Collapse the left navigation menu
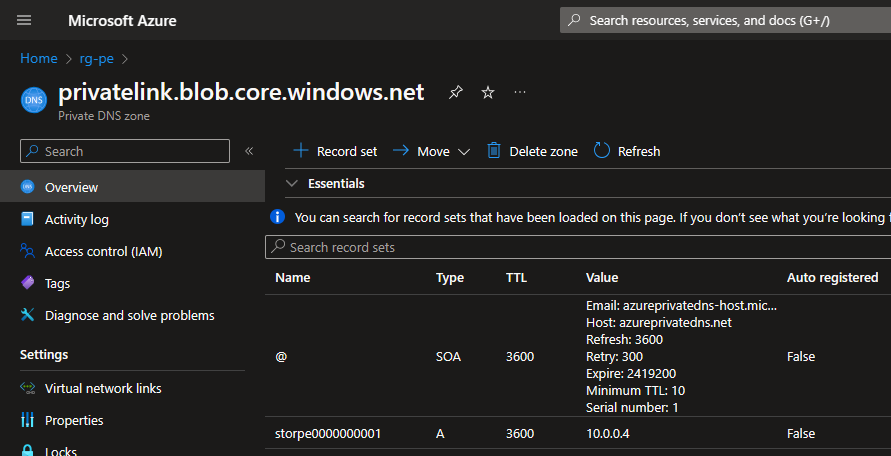 (248, 151)
